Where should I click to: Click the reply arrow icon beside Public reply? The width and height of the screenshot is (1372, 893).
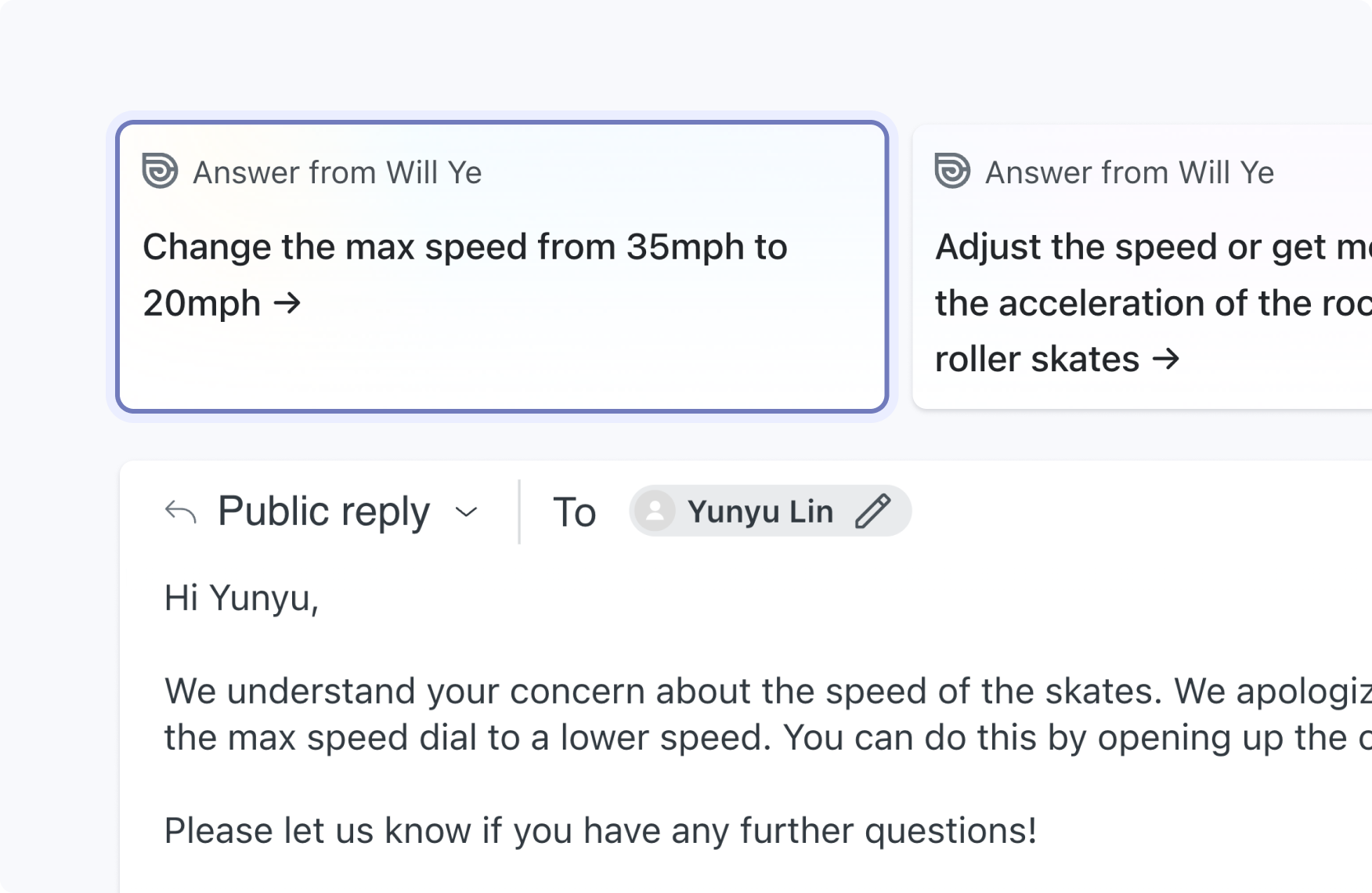coord(180,512)
